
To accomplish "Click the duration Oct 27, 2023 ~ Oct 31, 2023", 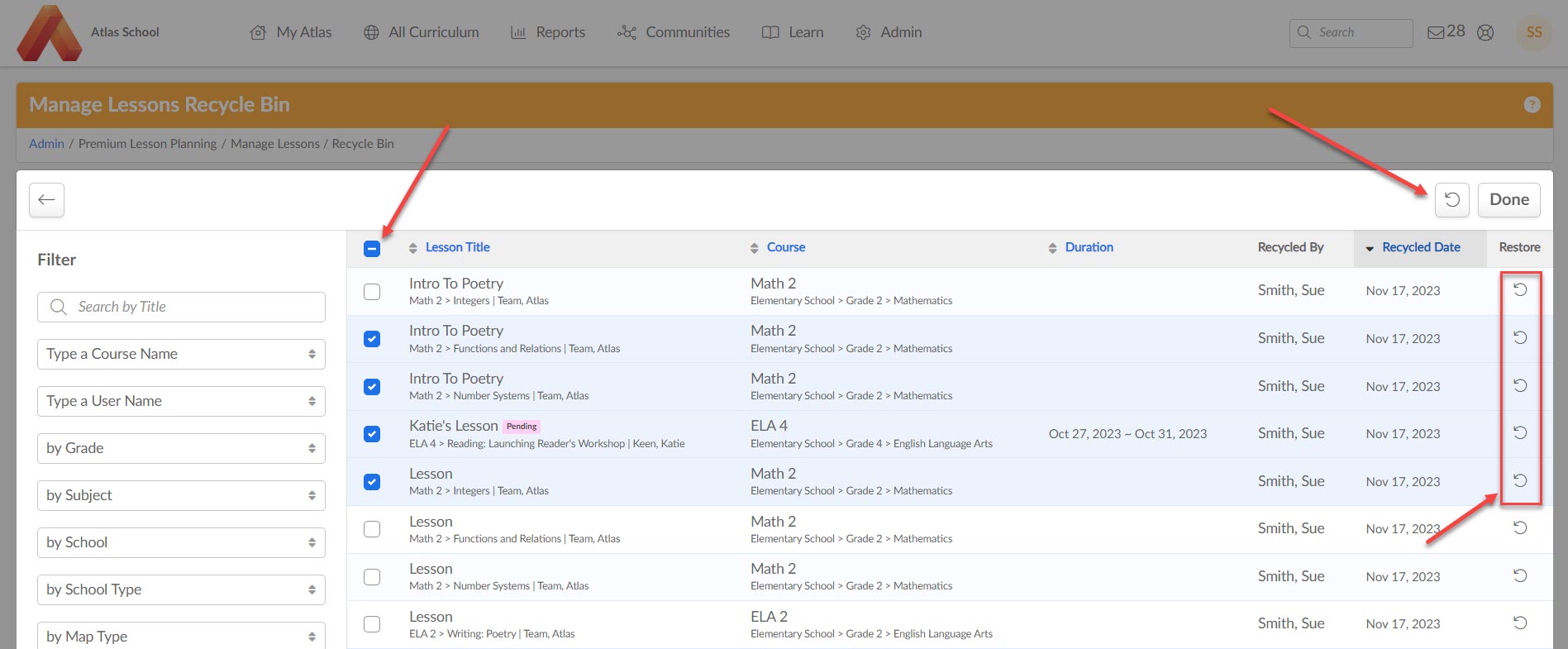I will 1127,434.
